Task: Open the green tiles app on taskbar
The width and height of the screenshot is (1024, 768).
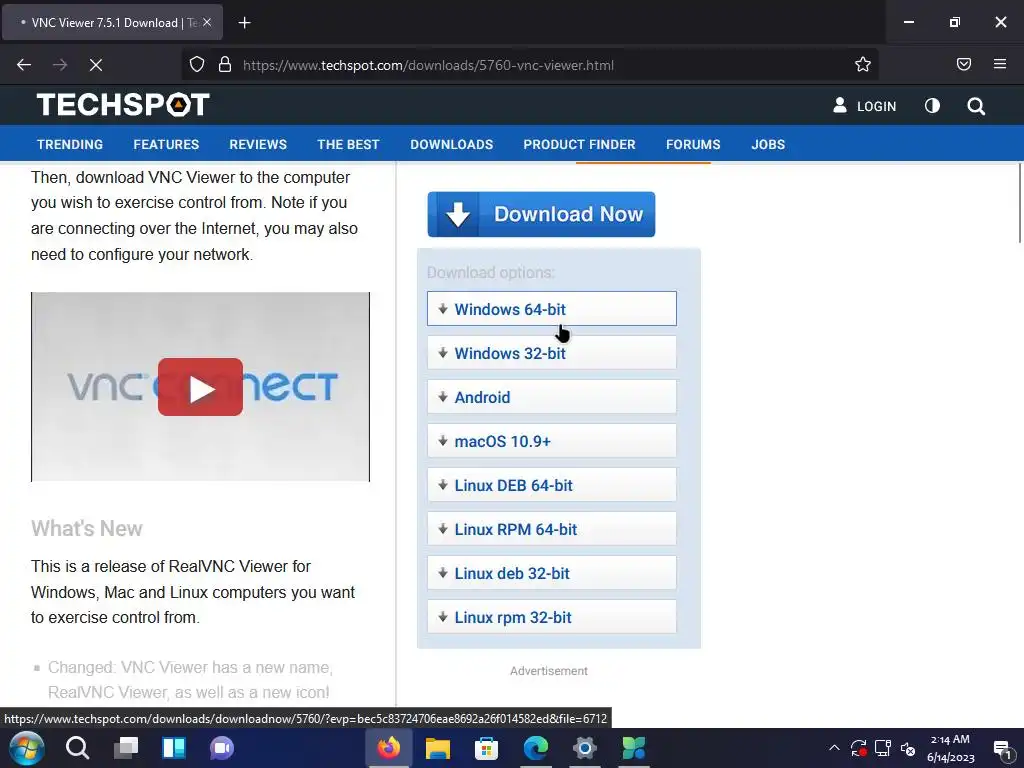Action: (633, 748)
